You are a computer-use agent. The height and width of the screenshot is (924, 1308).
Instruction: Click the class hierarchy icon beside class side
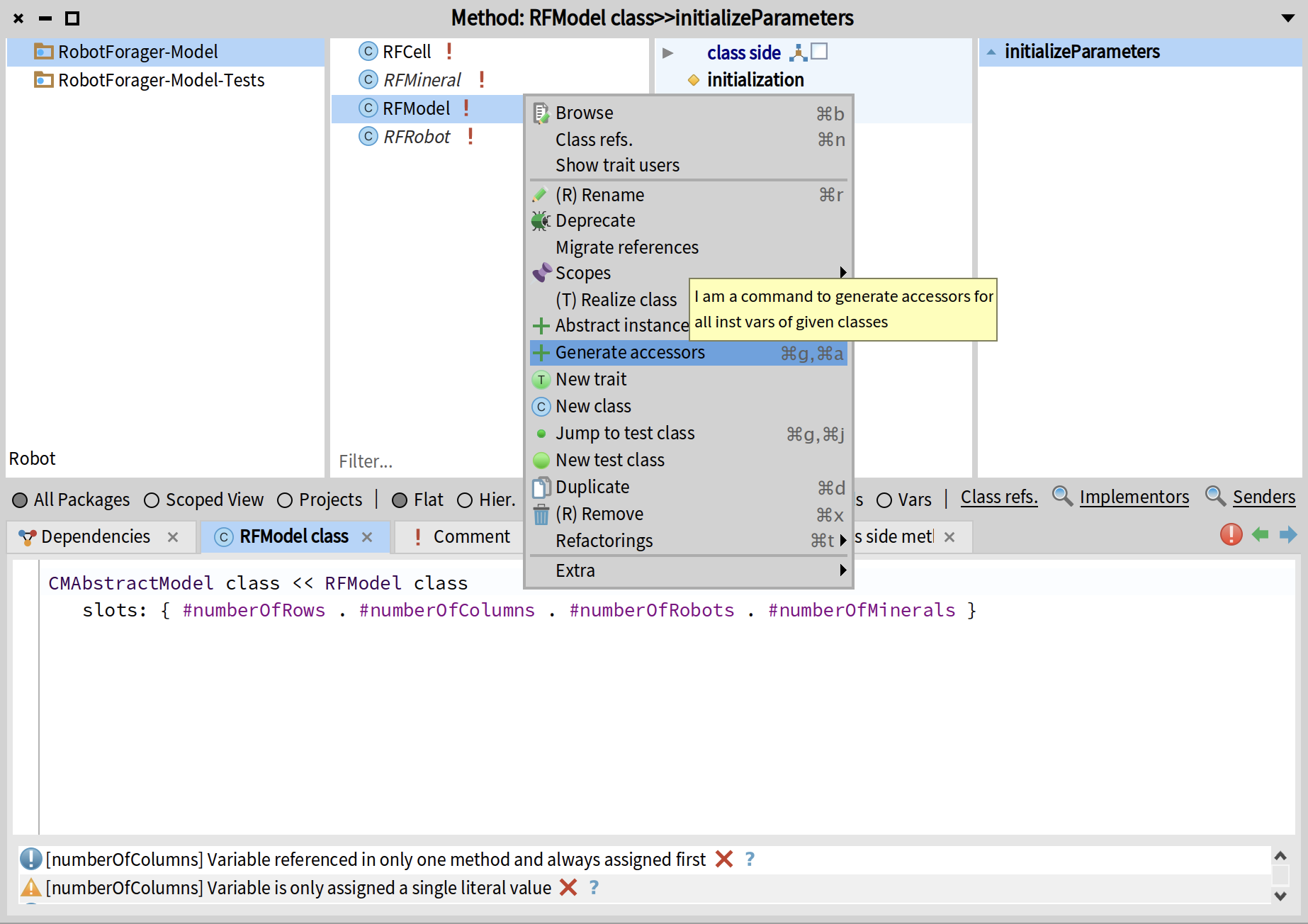point(798,52)
